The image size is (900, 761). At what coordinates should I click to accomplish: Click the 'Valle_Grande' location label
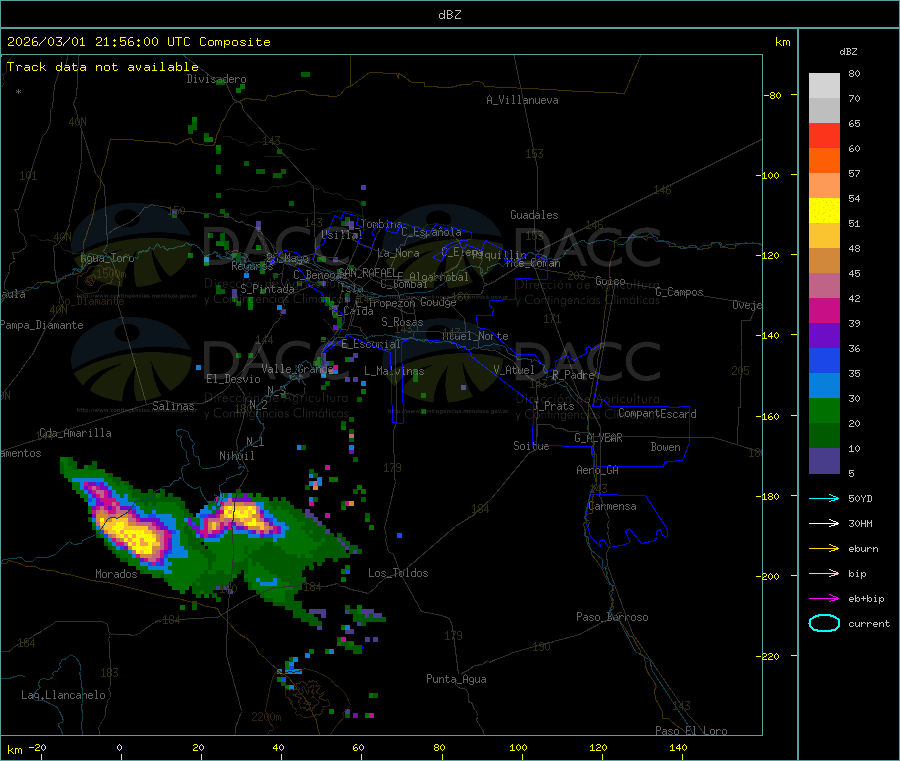click(x=298, y=368)
